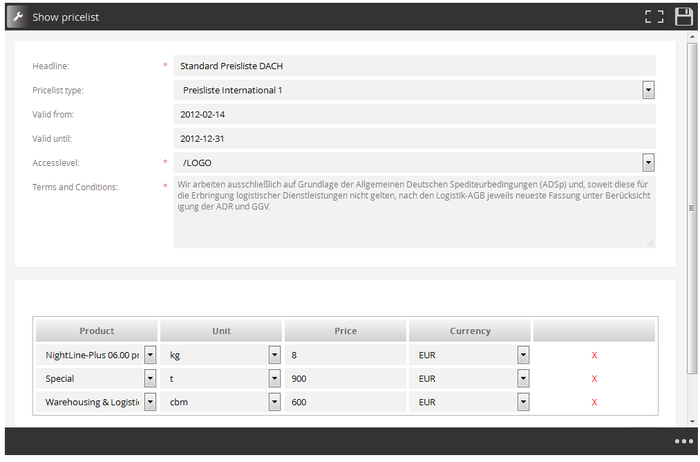Expand the kg unit dropdown
The height and width of the screenshot is (462, 700).
click(x=274, y=355)
